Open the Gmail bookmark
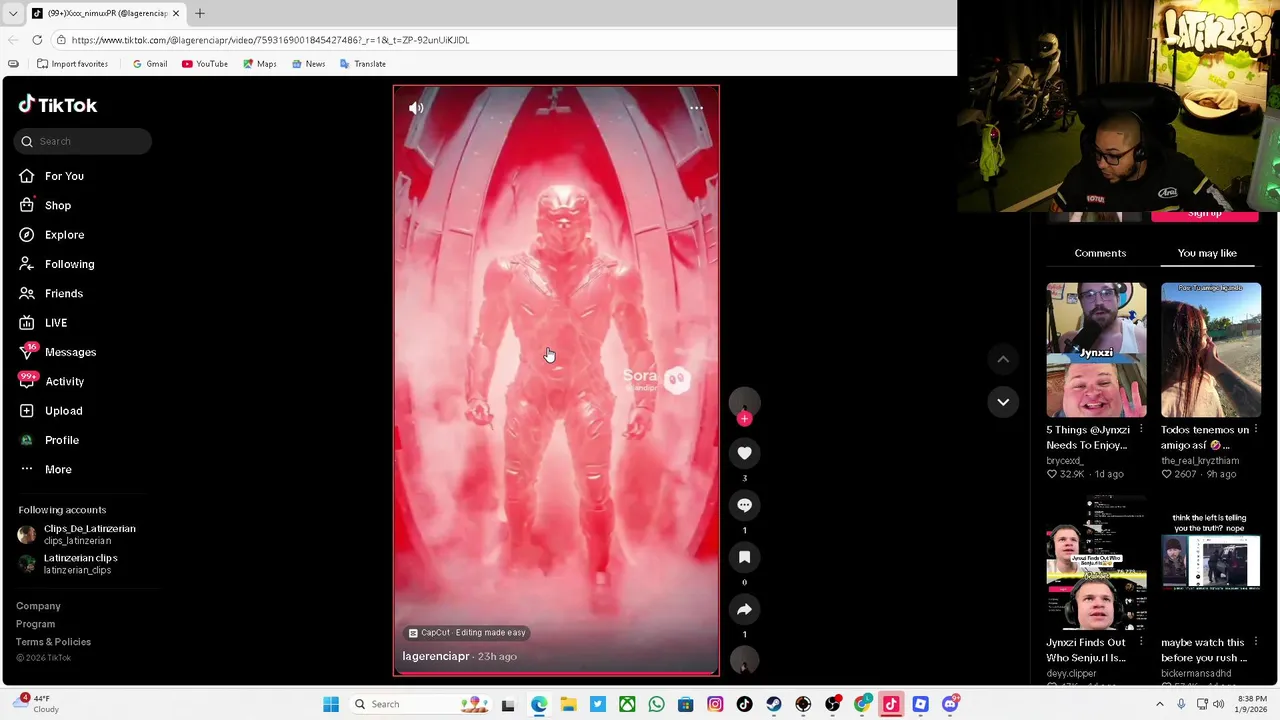The width and height of the screenshot is (1280, 720). pyautogui.click(x=150, y=64)
